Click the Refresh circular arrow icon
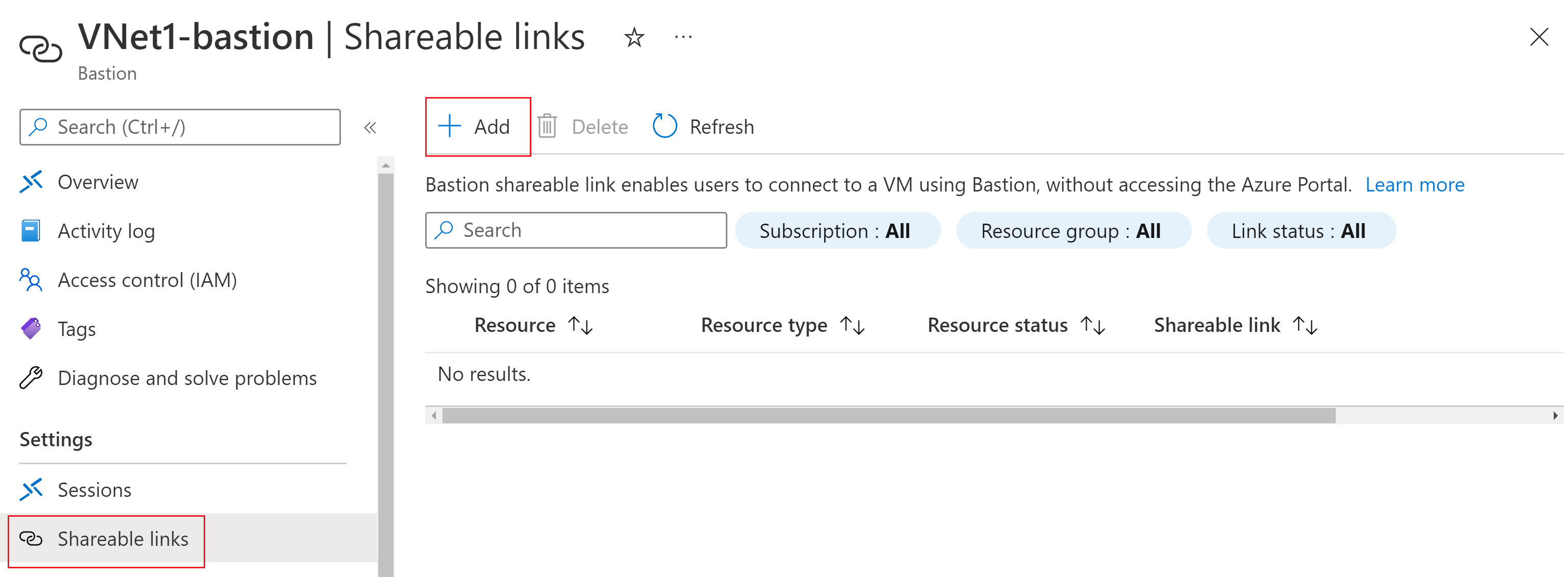Image resolution: width=1568 pixels, height=577 pixels. [x=664, y=126]
